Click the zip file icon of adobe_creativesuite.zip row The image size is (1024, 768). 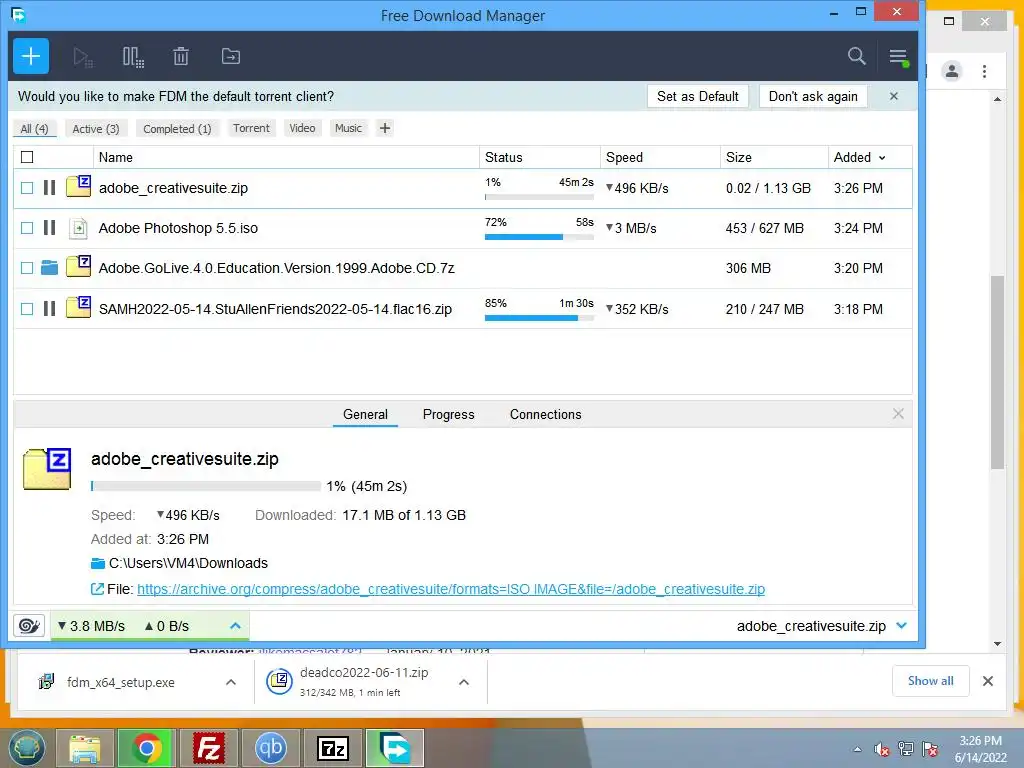tap(78, 187)
